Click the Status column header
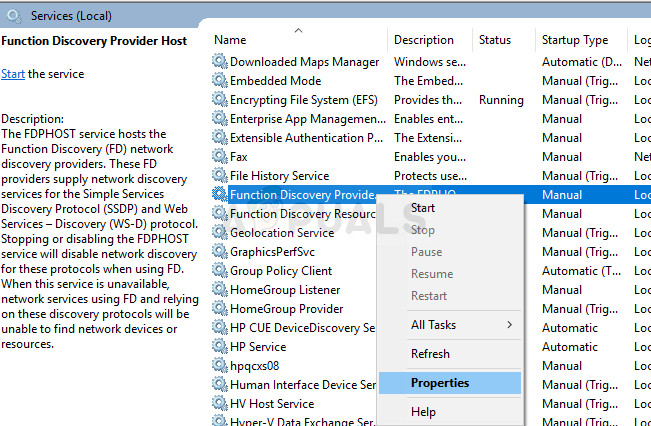This screenshot has width=651, height=426. point(495,40)
